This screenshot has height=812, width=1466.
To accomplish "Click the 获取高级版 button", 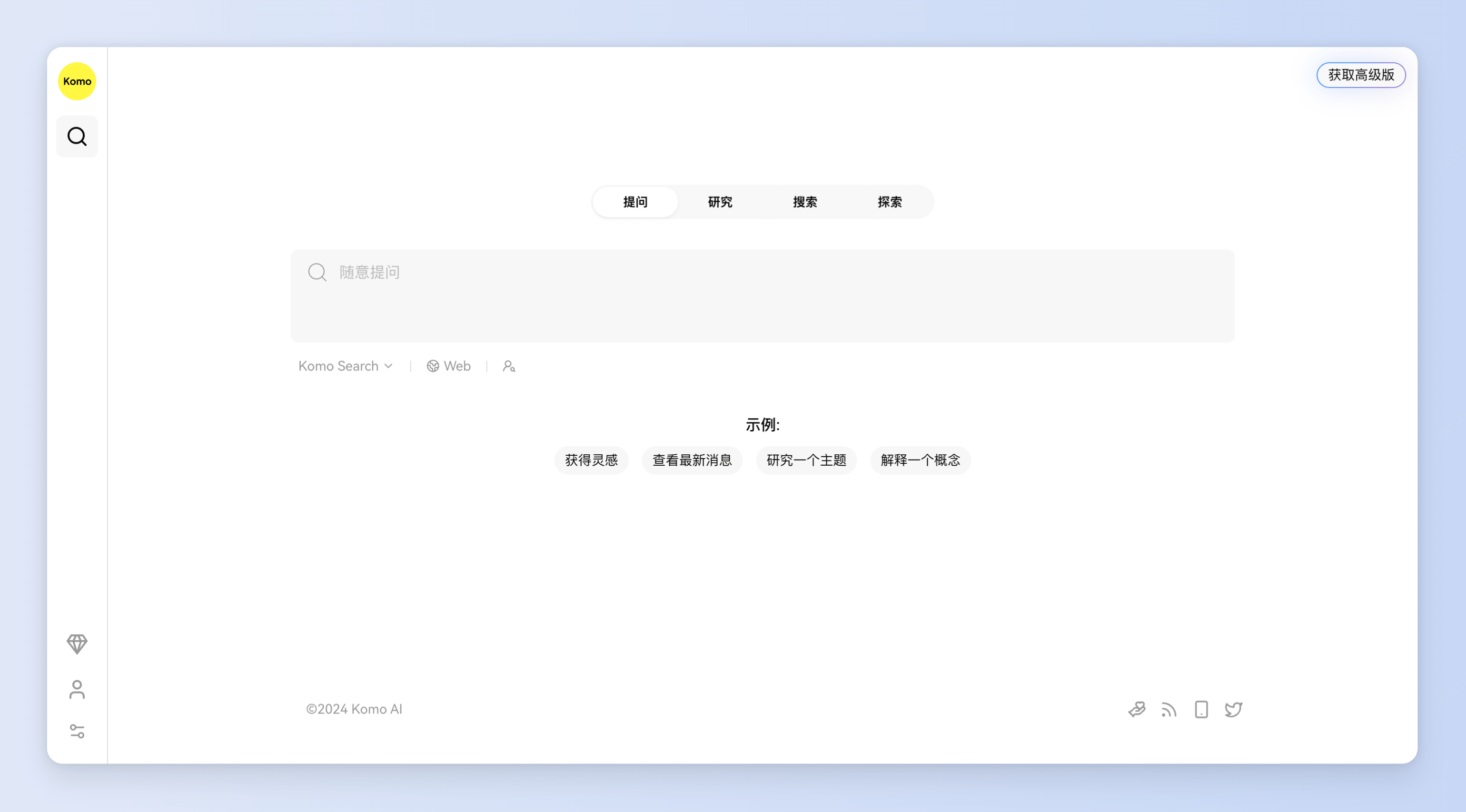I will coord(1361,75).
